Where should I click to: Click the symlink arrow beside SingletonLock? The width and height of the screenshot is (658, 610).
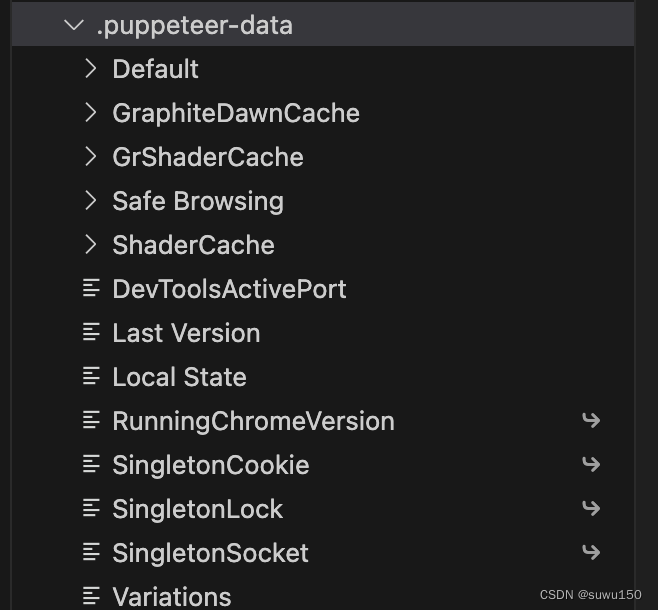coord(591,508)
